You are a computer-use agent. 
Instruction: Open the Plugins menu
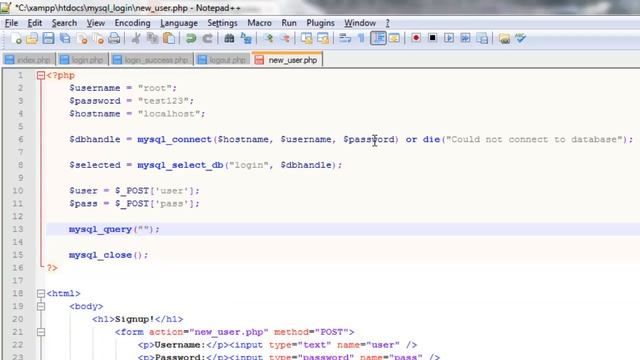pyautogui.click(x=320, y=23)
